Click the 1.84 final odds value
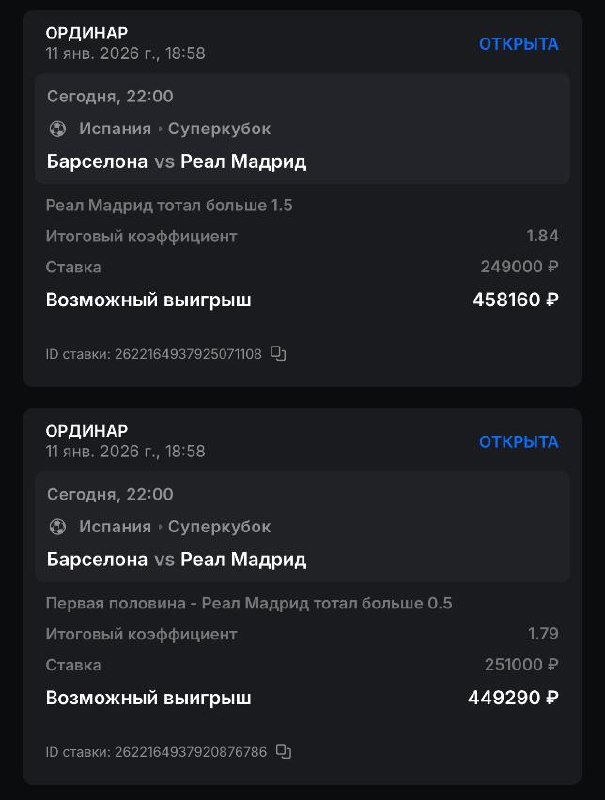Screen dimensions: 605x800 pos(542,236)
